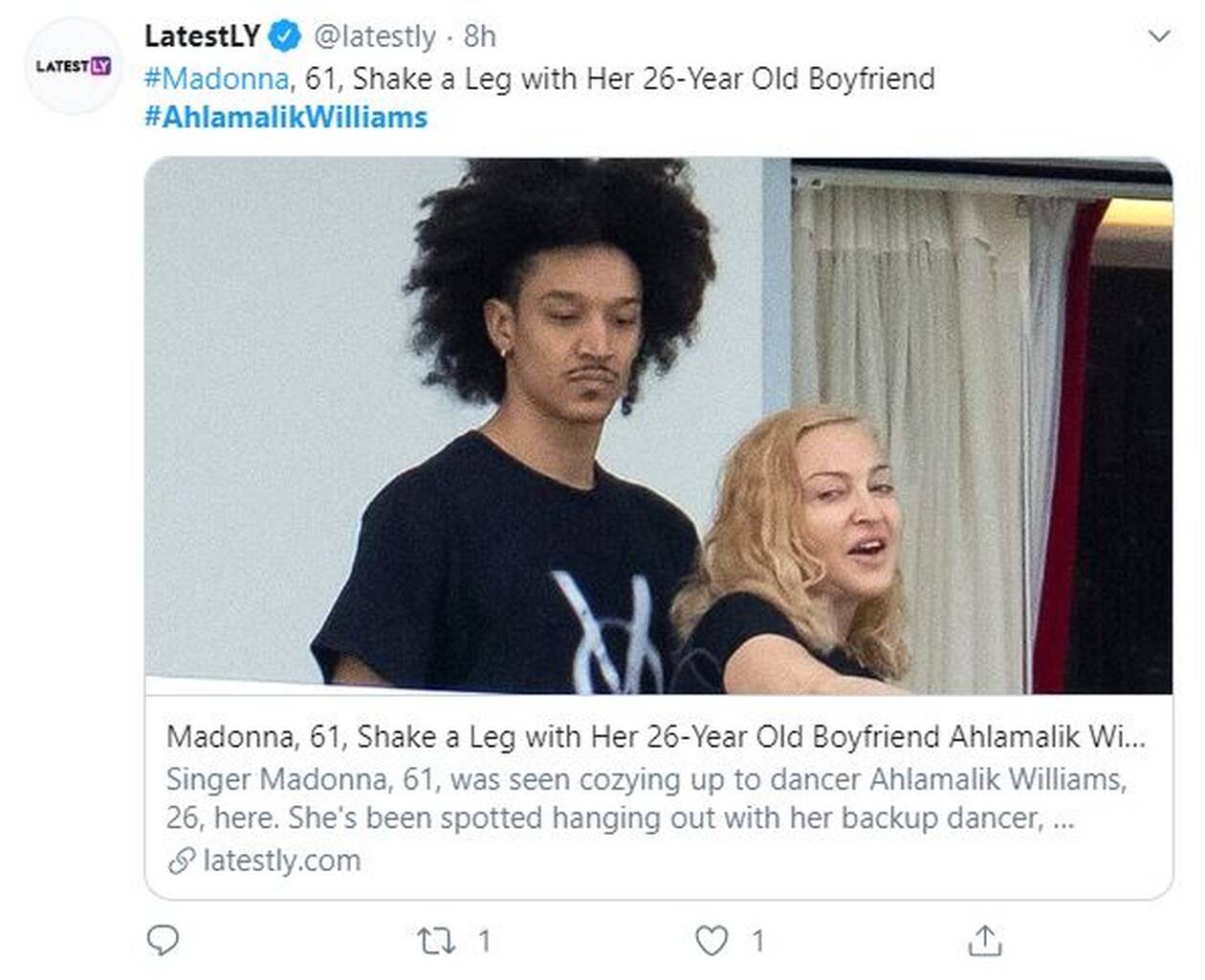The height and width of the screenshot is (980, 1205).
Task: Open the latestly.com link in the card
Action: click(x=282, y=860)
